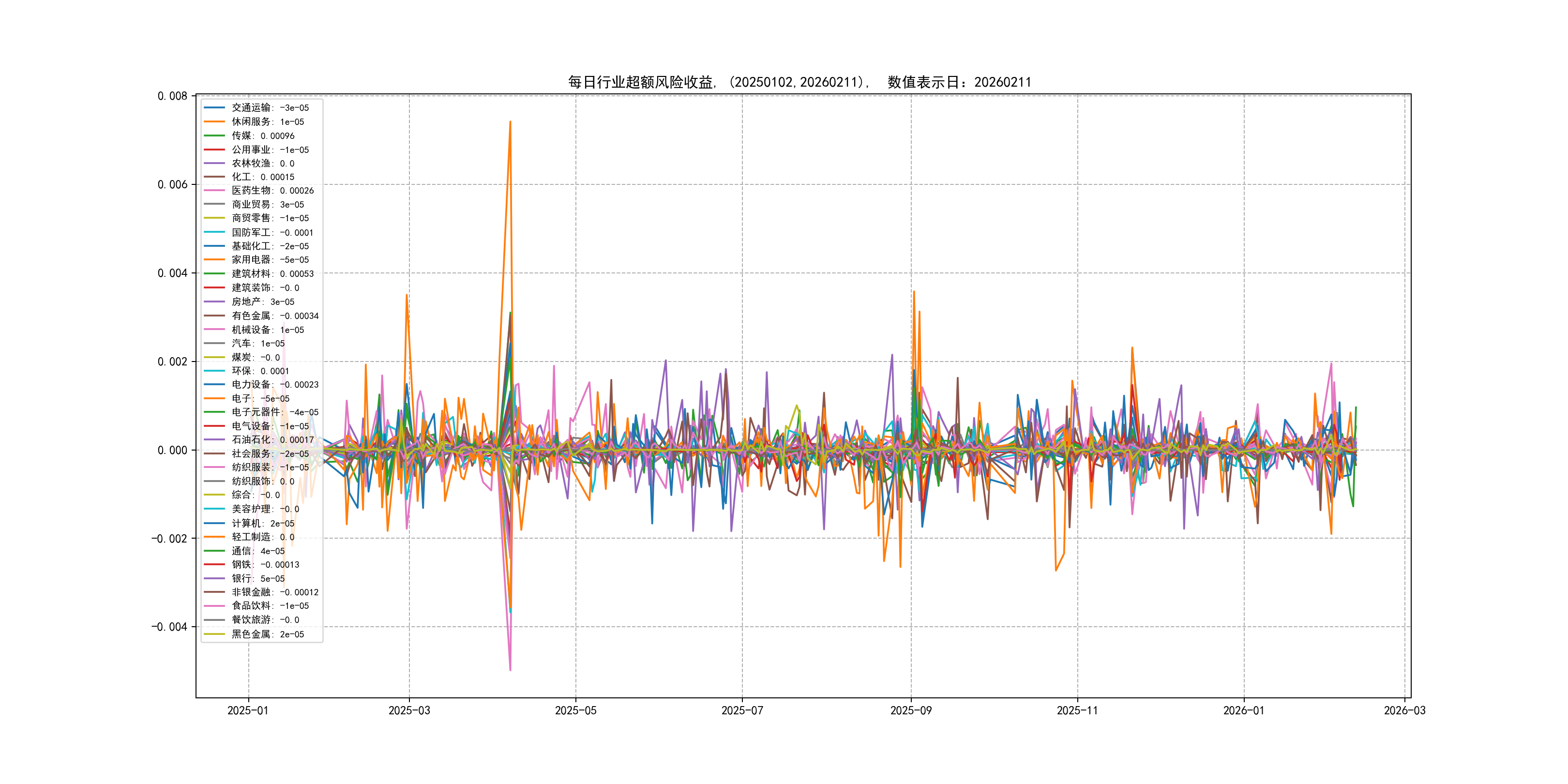Click the 2026-03 x-axis tick label
The height and width of the screenshot is (784, 1568).
pos(1404,710)
